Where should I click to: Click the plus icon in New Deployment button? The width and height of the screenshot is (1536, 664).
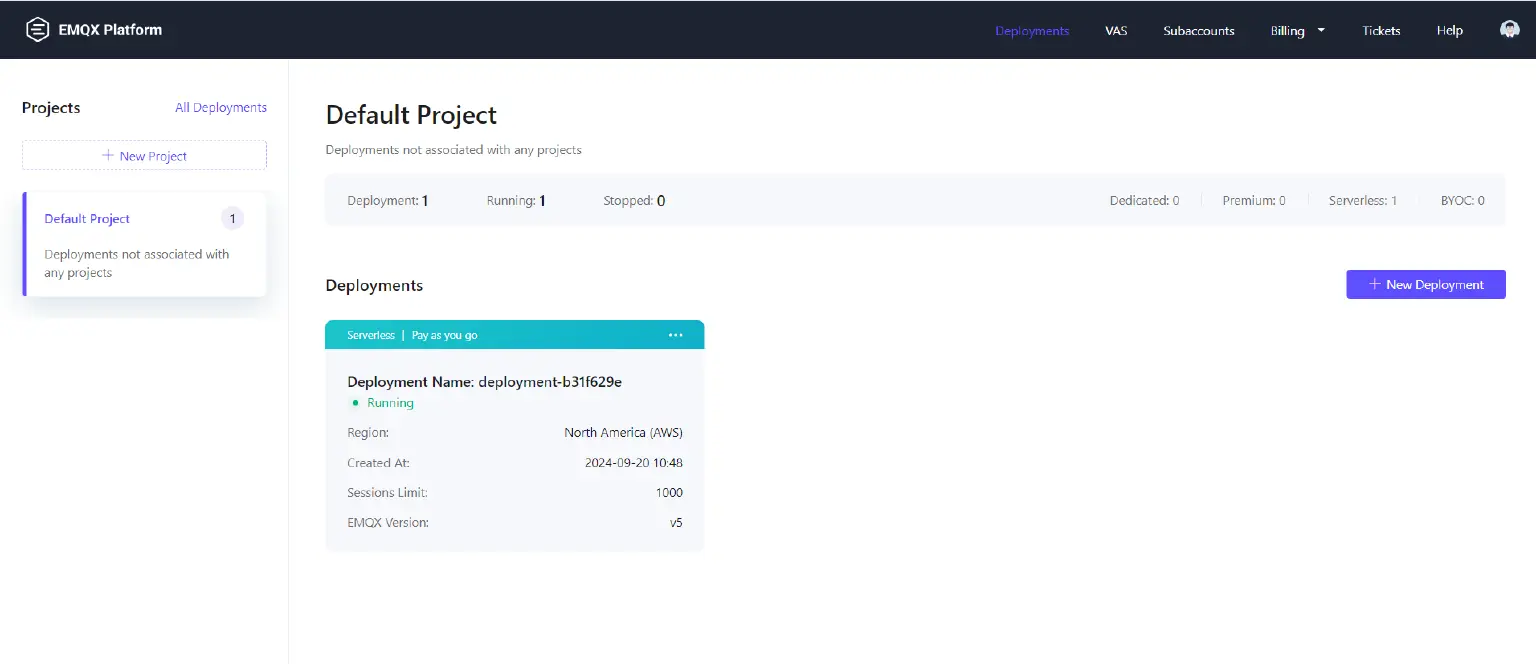(1374, 284)
